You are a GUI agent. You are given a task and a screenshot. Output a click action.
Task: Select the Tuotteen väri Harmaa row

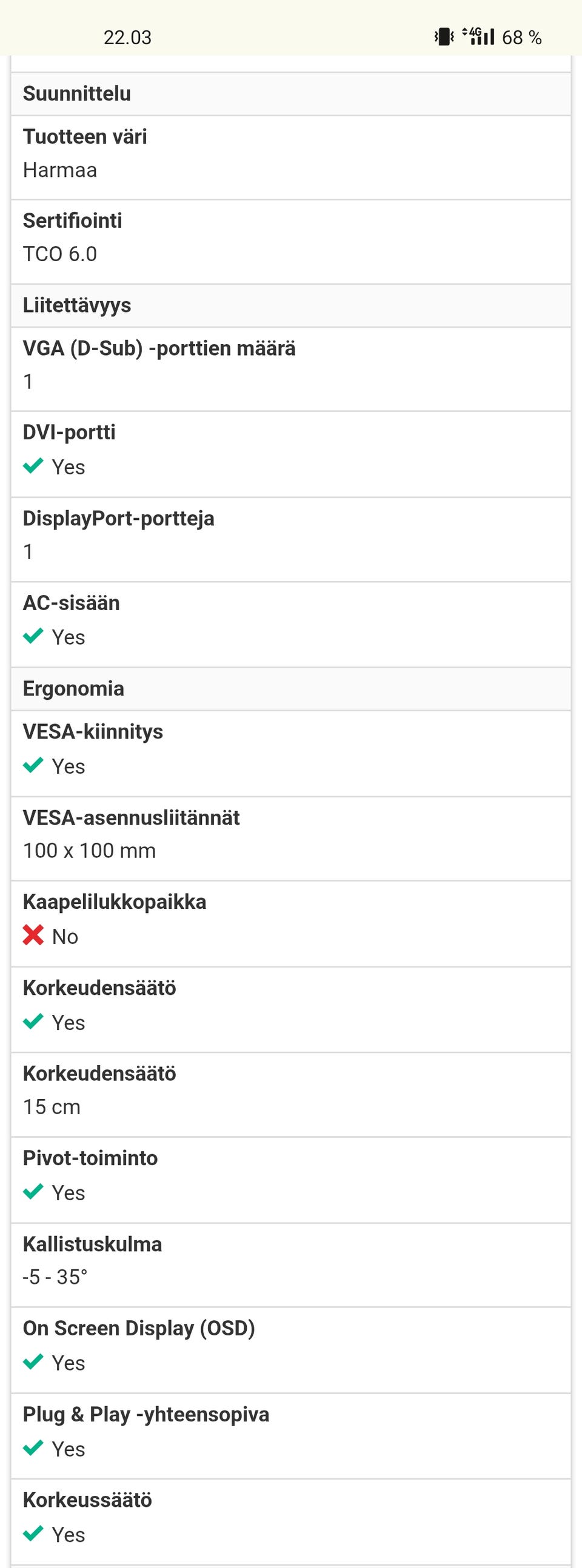click(x=291, y=153)
